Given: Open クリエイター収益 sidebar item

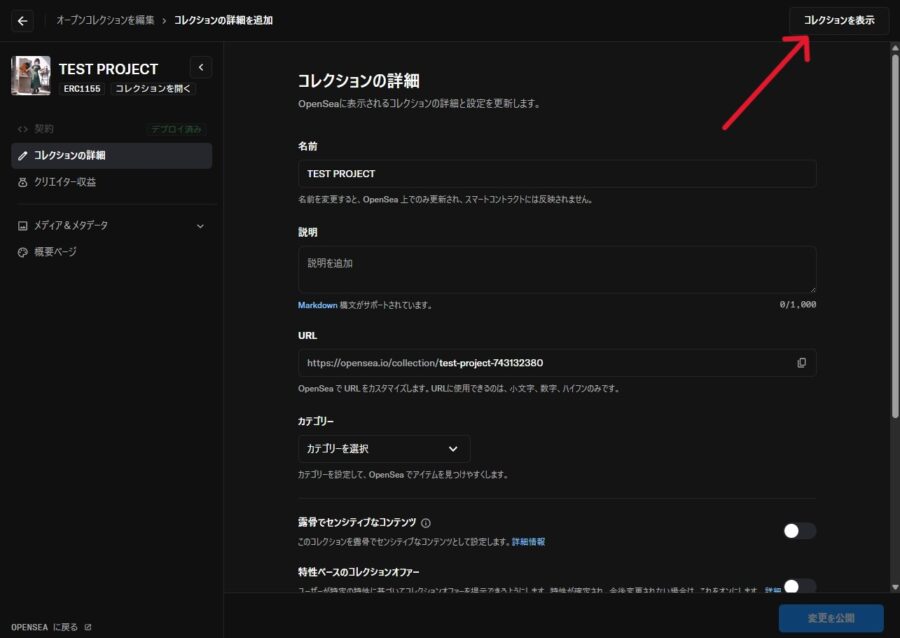Looking at the screenshot, I should (x=111, y=182).
